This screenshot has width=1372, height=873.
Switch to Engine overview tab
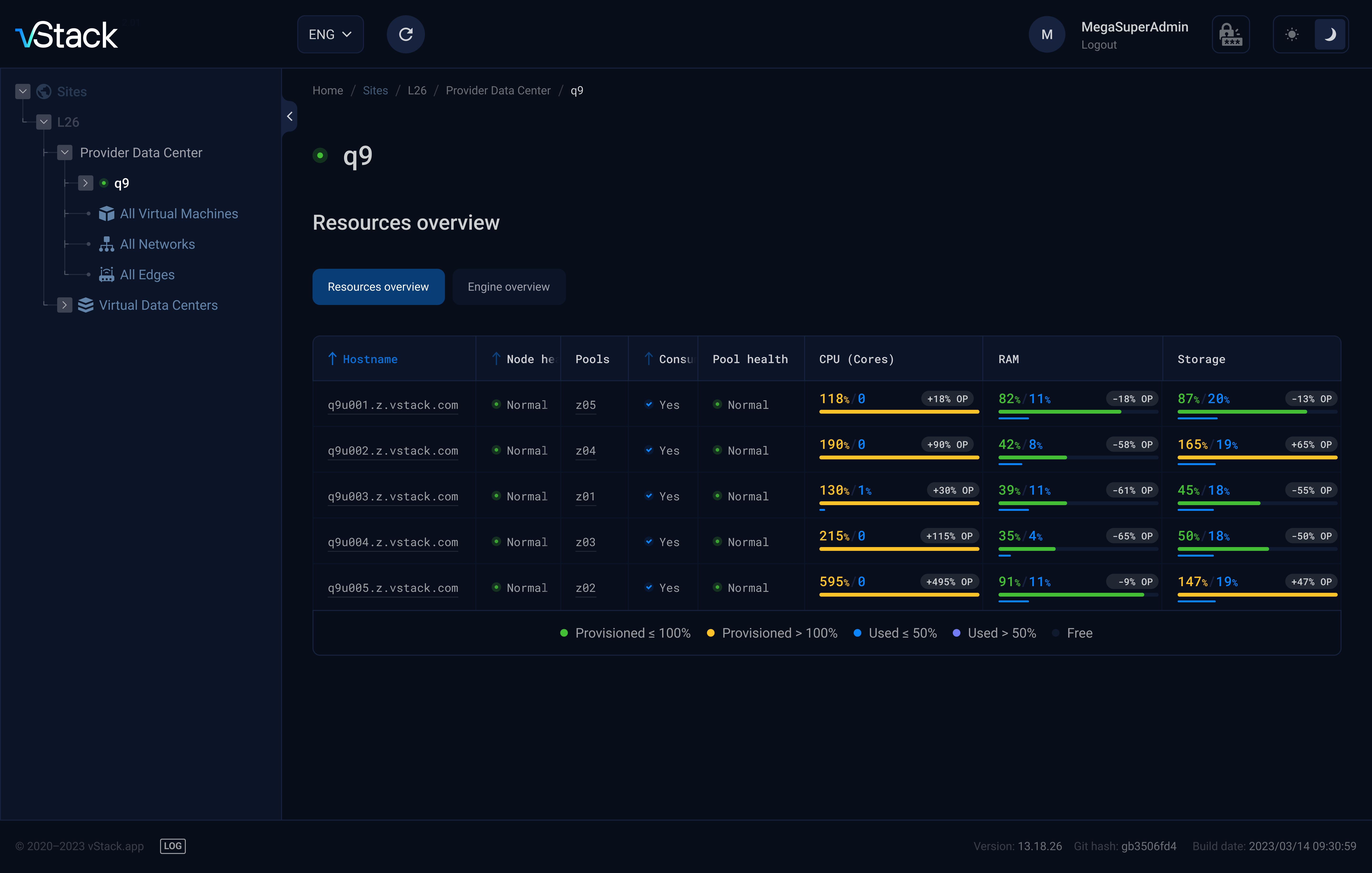pyautogui.click(x=508, y=287)
